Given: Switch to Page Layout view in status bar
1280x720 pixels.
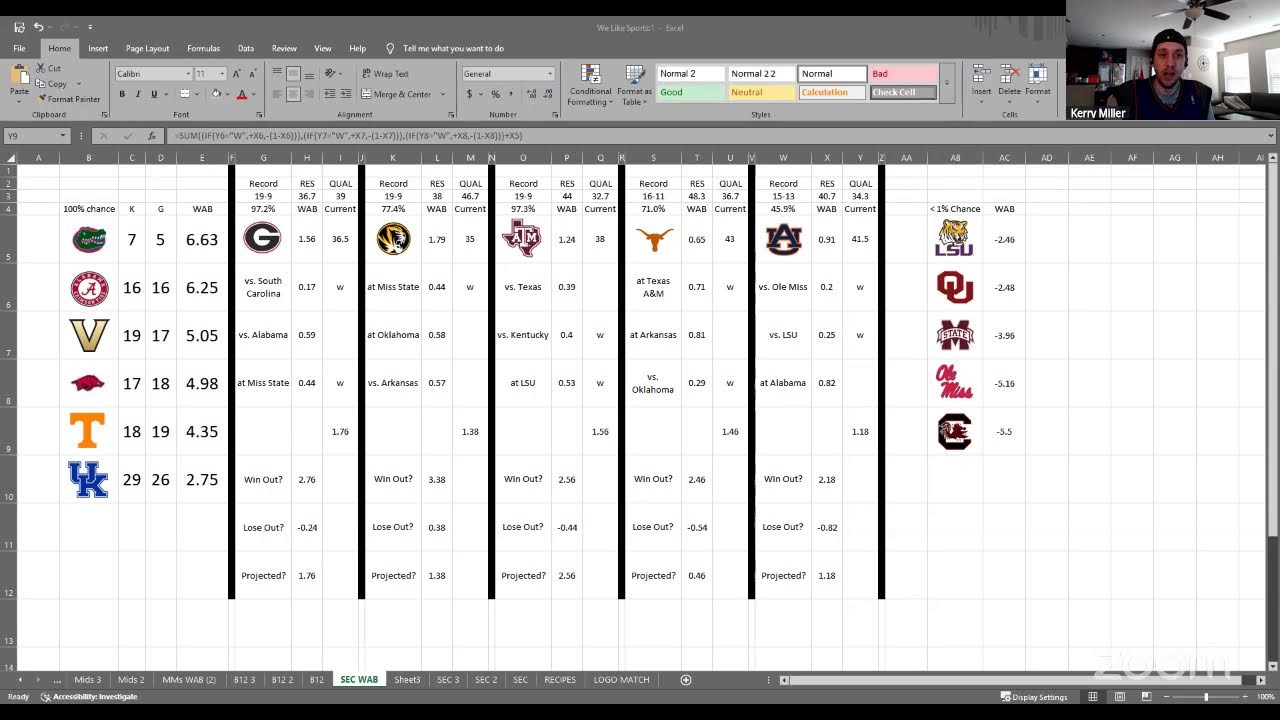Looking at the screenshot, I should click(1118, 697).
